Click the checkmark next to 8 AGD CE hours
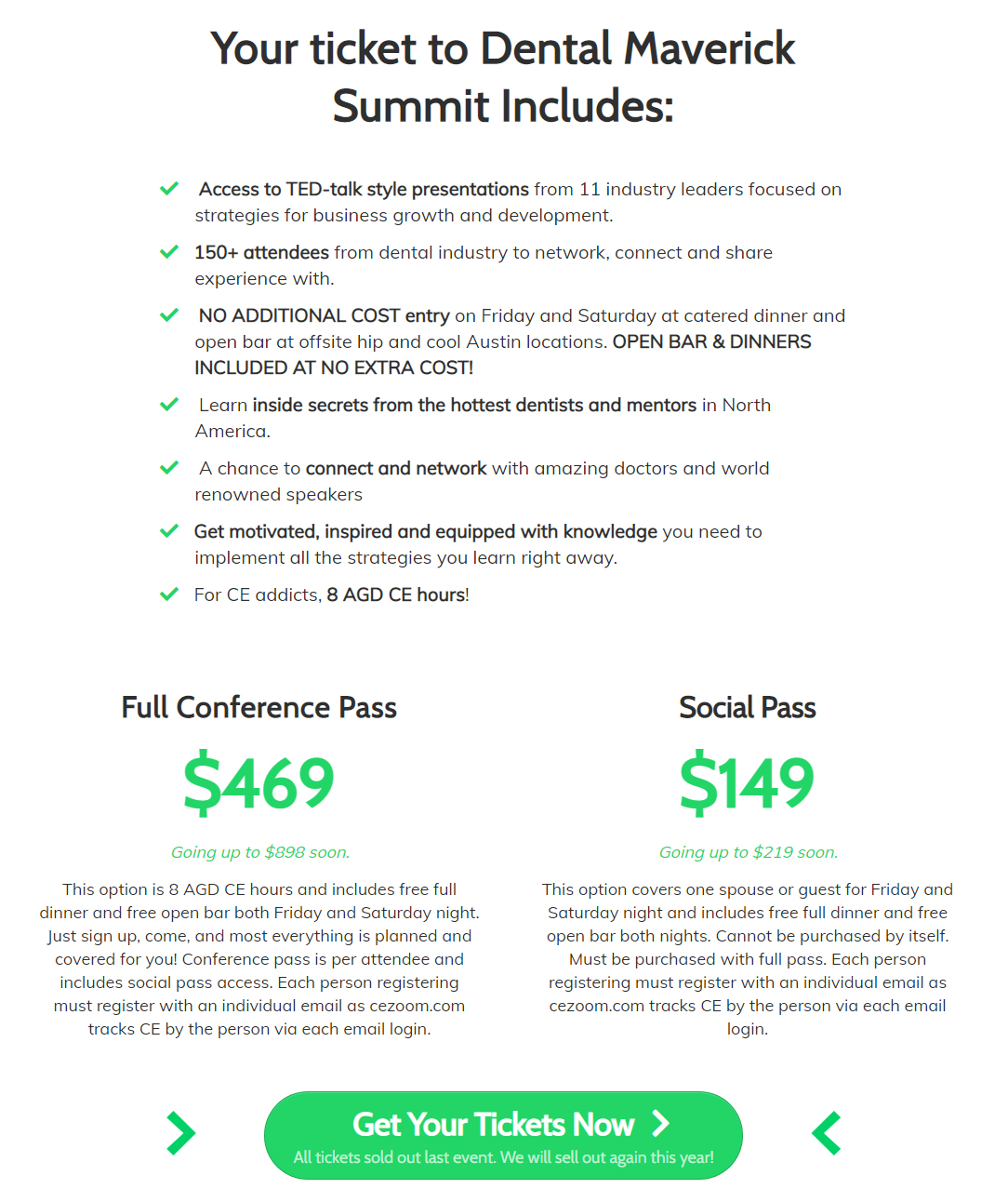The width and height of the screenshot is (1008, 1202). coord(169,594)
